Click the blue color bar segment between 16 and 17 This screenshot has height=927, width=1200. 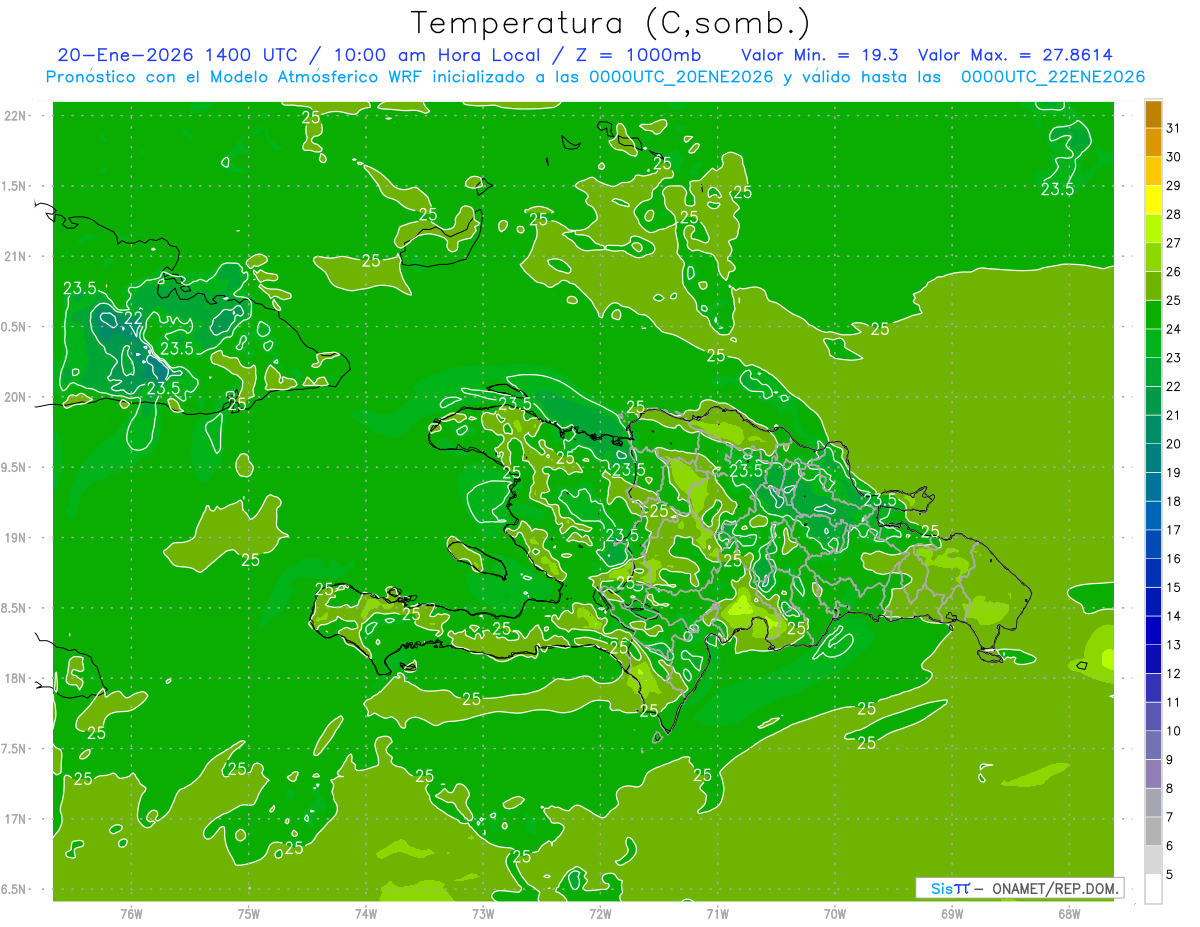[x=1153, y=545]
